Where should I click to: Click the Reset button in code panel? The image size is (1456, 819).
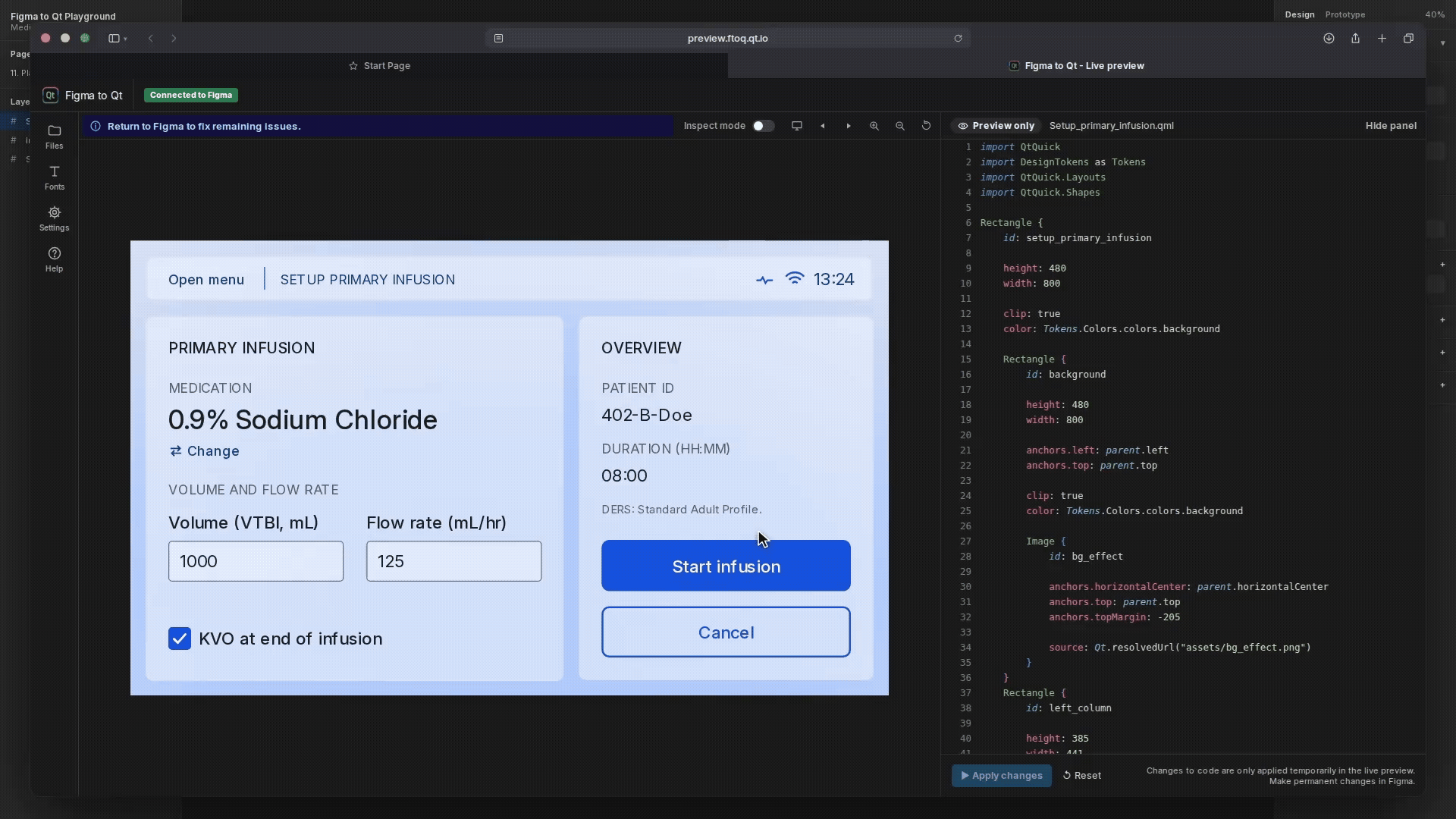click(x=1082, y=776)
